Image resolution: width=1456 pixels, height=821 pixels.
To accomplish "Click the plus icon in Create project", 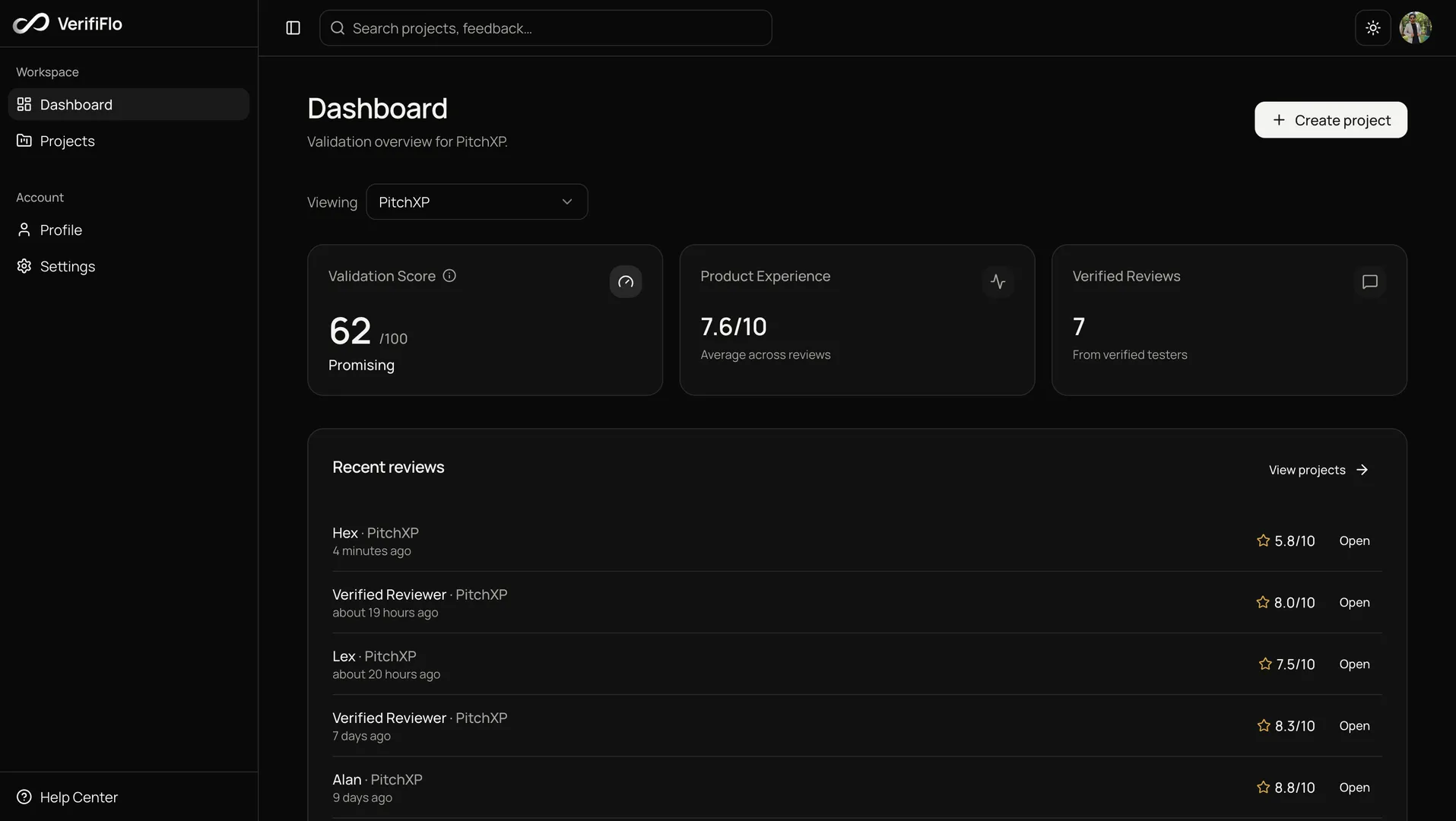I will click(x=1279, y=120).
